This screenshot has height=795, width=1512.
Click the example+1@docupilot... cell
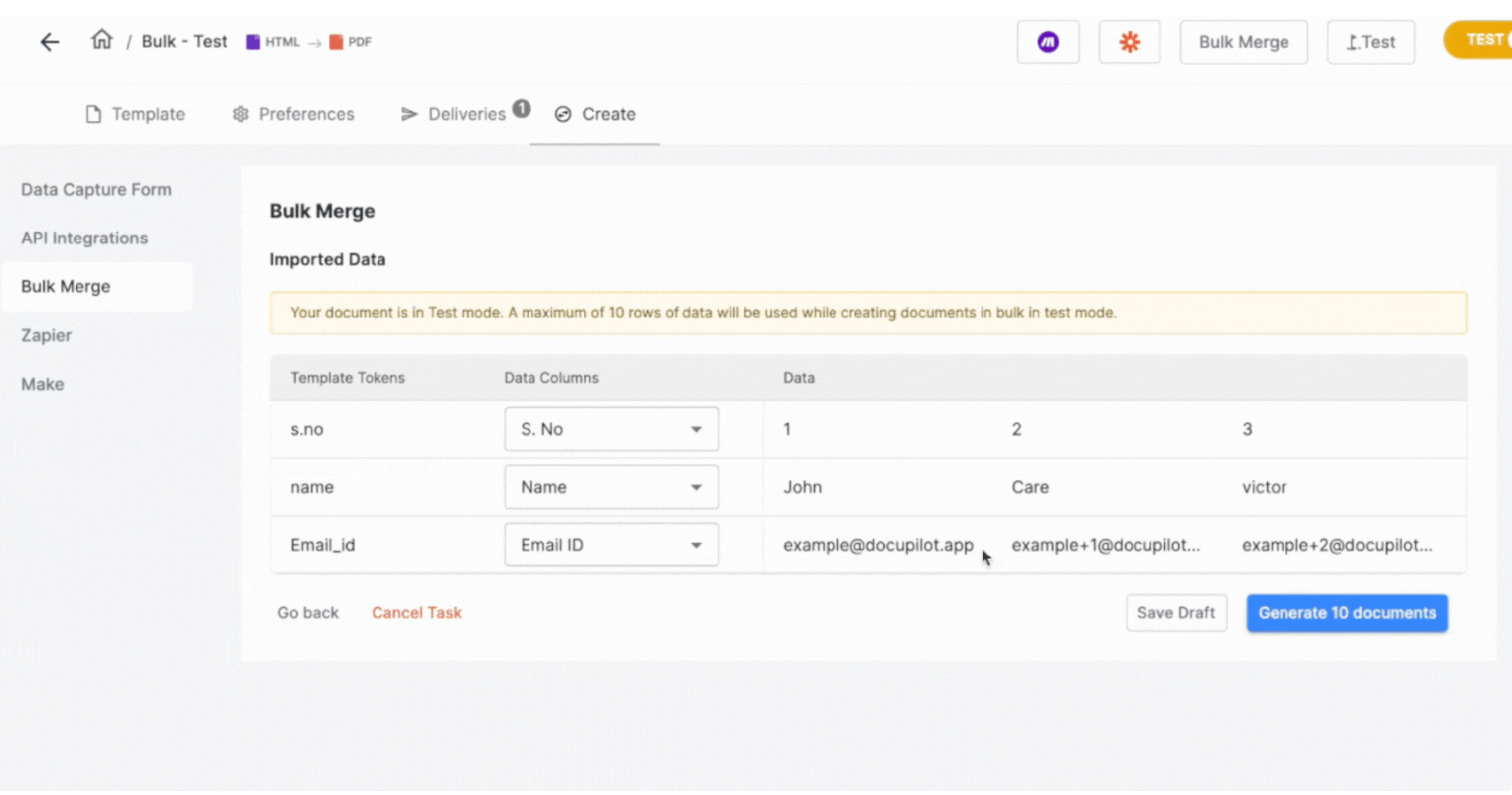1106,545
